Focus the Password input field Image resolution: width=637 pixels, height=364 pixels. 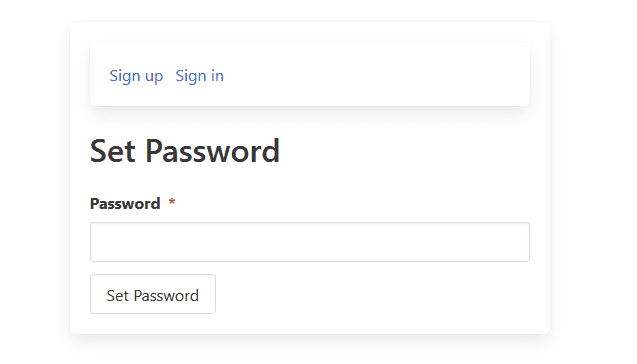[x=310, y=242]
